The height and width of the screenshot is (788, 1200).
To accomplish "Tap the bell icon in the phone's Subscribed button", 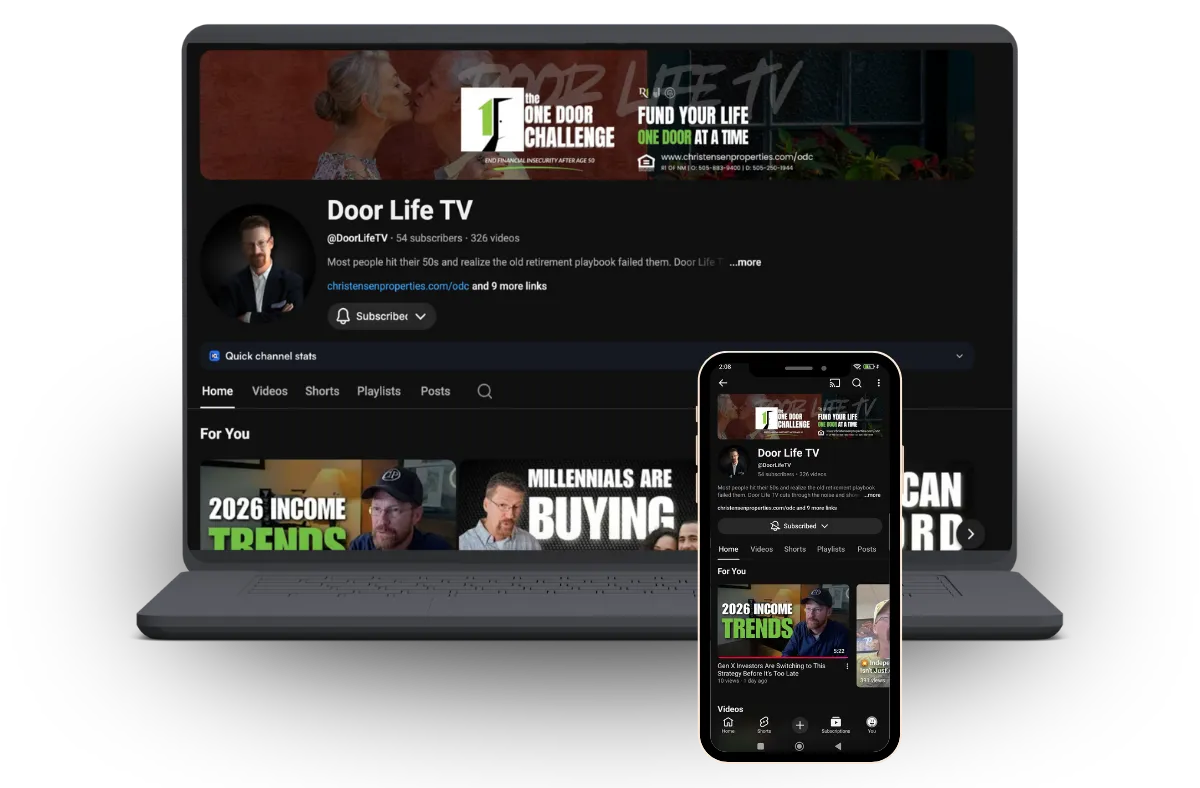I will [775, 526].
